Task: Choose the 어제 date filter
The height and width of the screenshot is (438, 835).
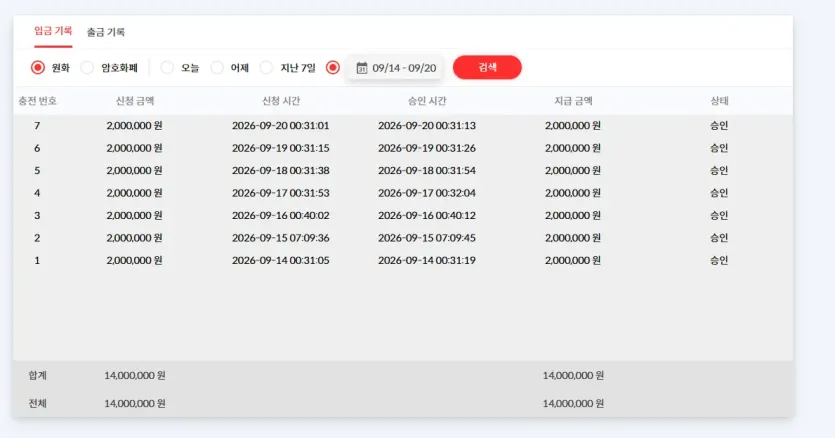Action: click(217, 68)
